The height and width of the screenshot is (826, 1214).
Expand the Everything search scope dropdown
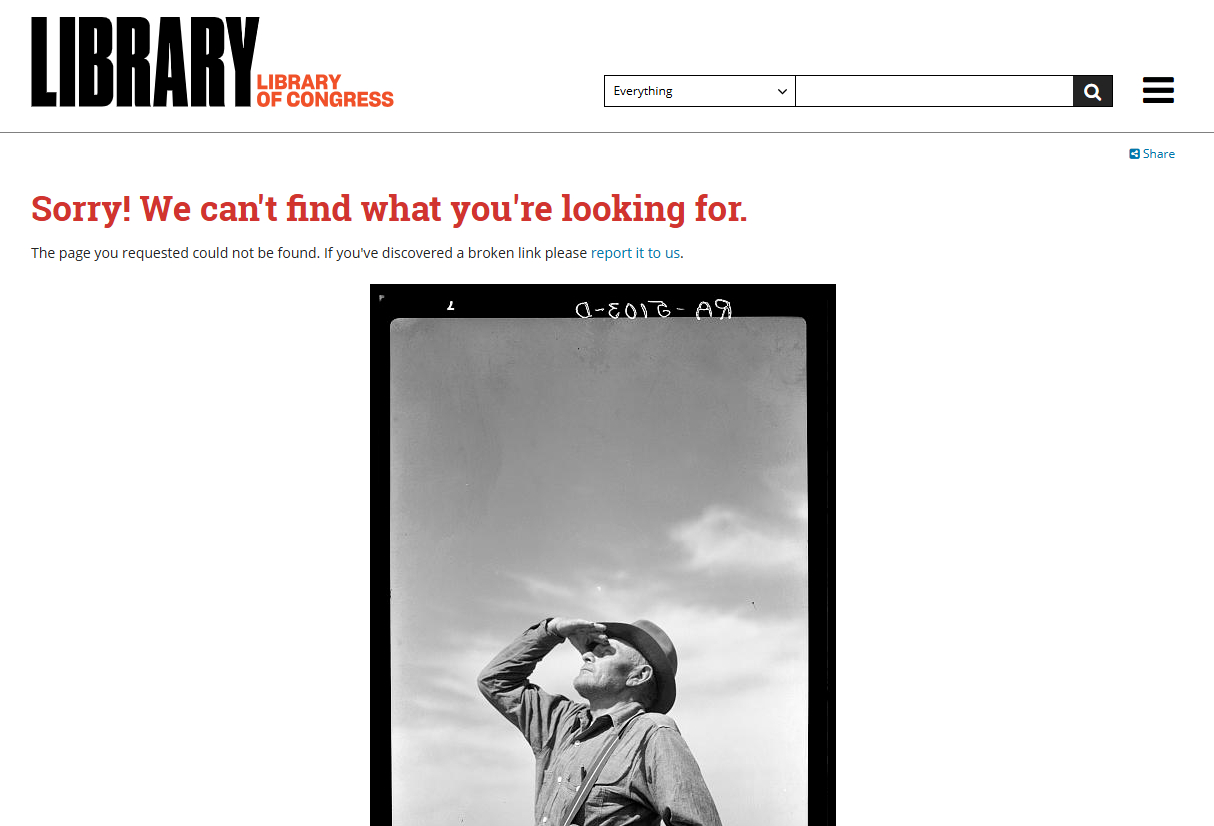(x=700, y=91)
